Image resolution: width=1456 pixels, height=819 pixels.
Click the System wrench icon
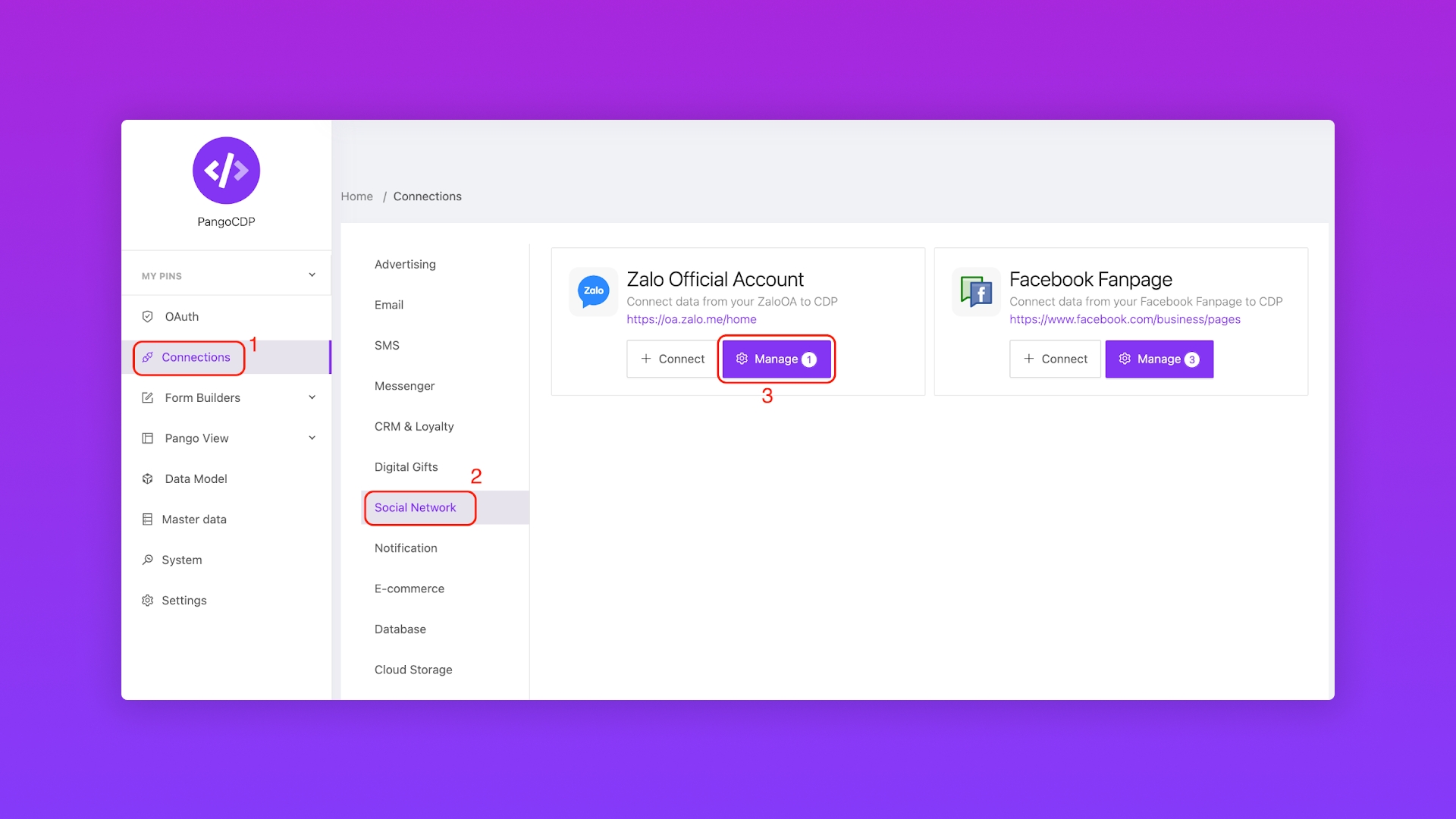pyautogui.click(x=148, y=560)
